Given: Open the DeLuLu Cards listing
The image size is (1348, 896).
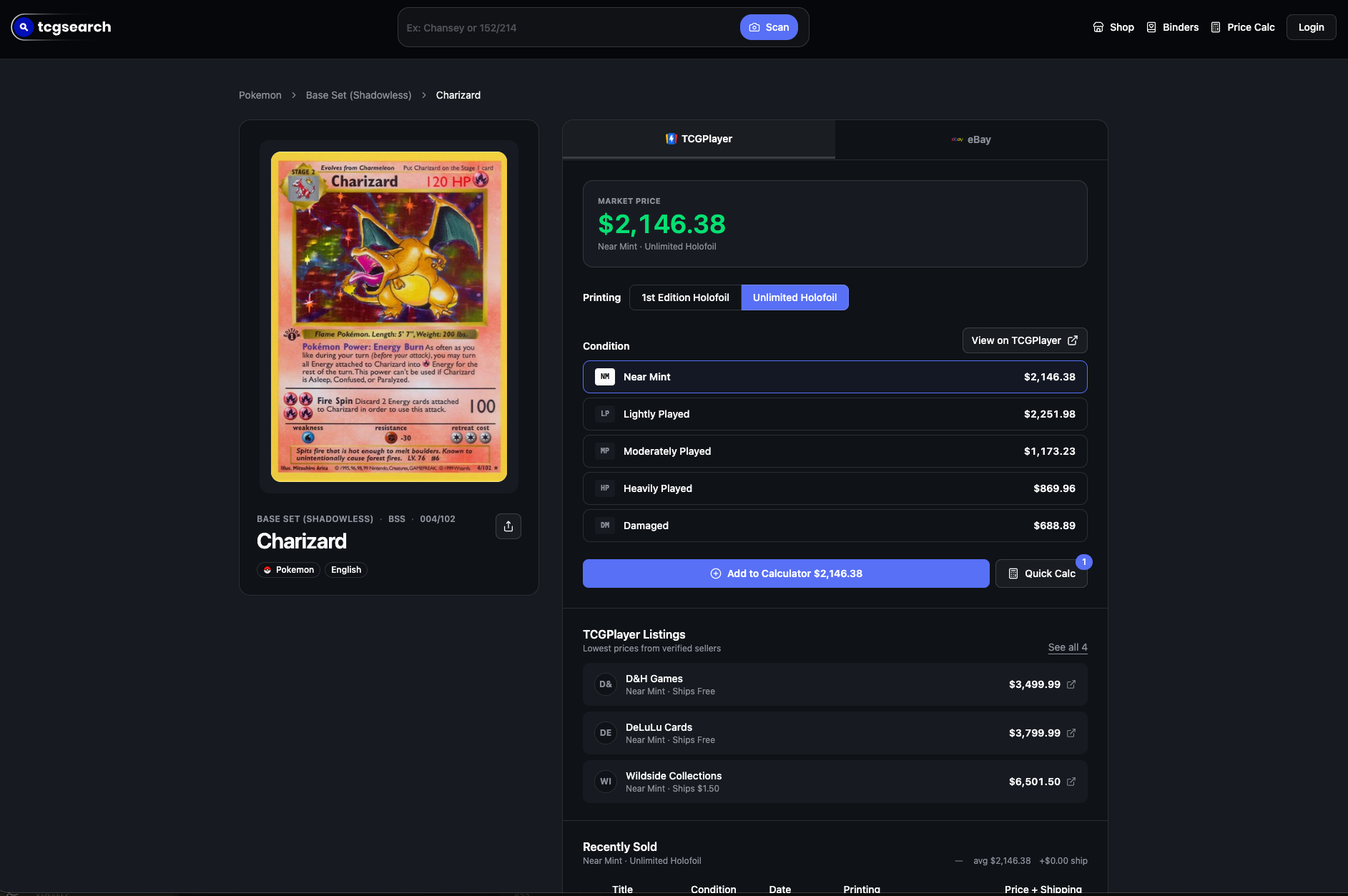Looking at the screenshot, I should click(835, 733).
